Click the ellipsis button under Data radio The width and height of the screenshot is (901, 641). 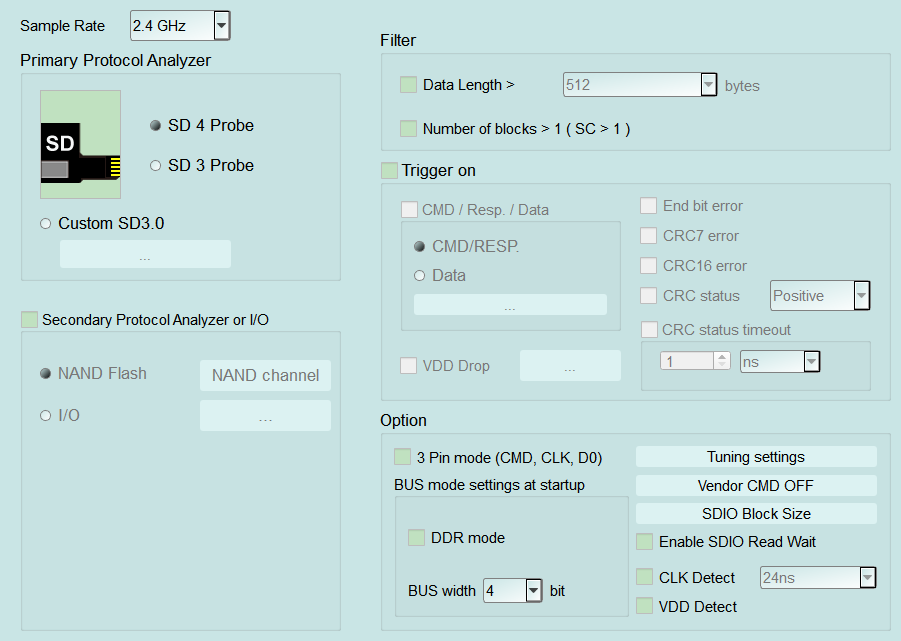click(x=510, y=304)
